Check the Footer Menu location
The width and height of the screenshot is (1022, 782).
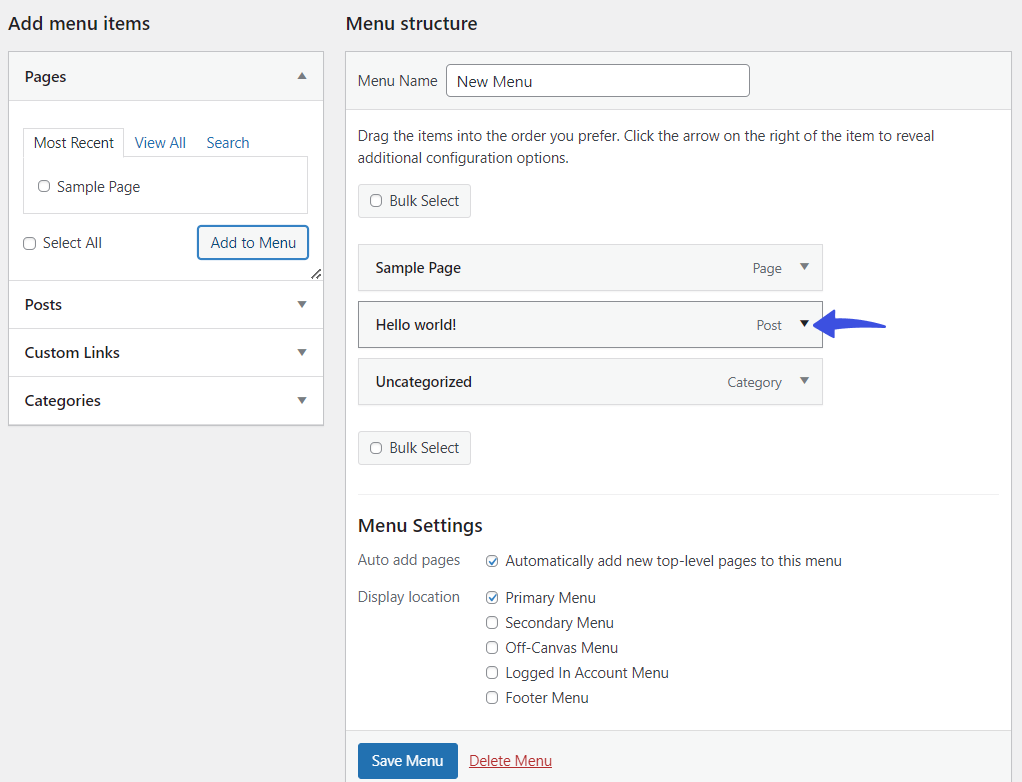(x=492, y=697)
